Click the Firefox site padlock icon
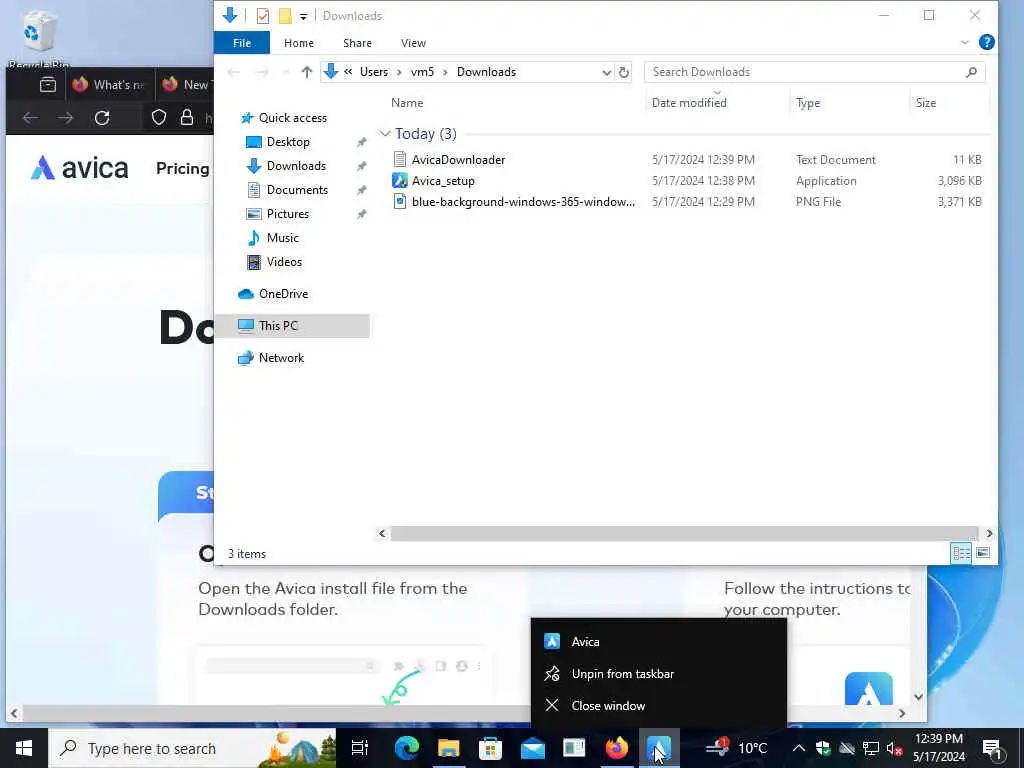The height and width of the screenshot is (768, 1024). pyautogui.click(x=187, y=118)
